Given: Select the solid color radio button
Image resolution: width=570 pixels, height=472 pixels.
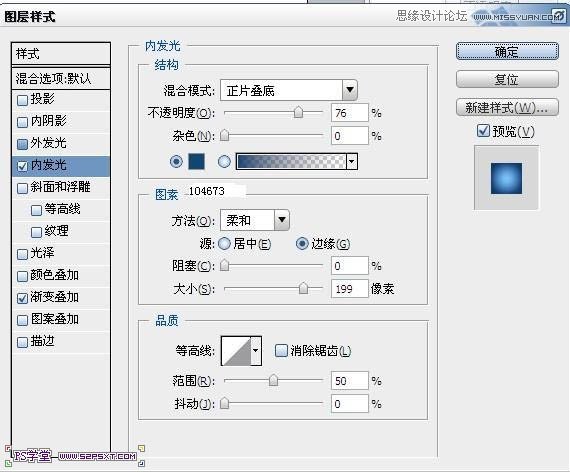Looking at the screenshot, I should pos(176,161).
